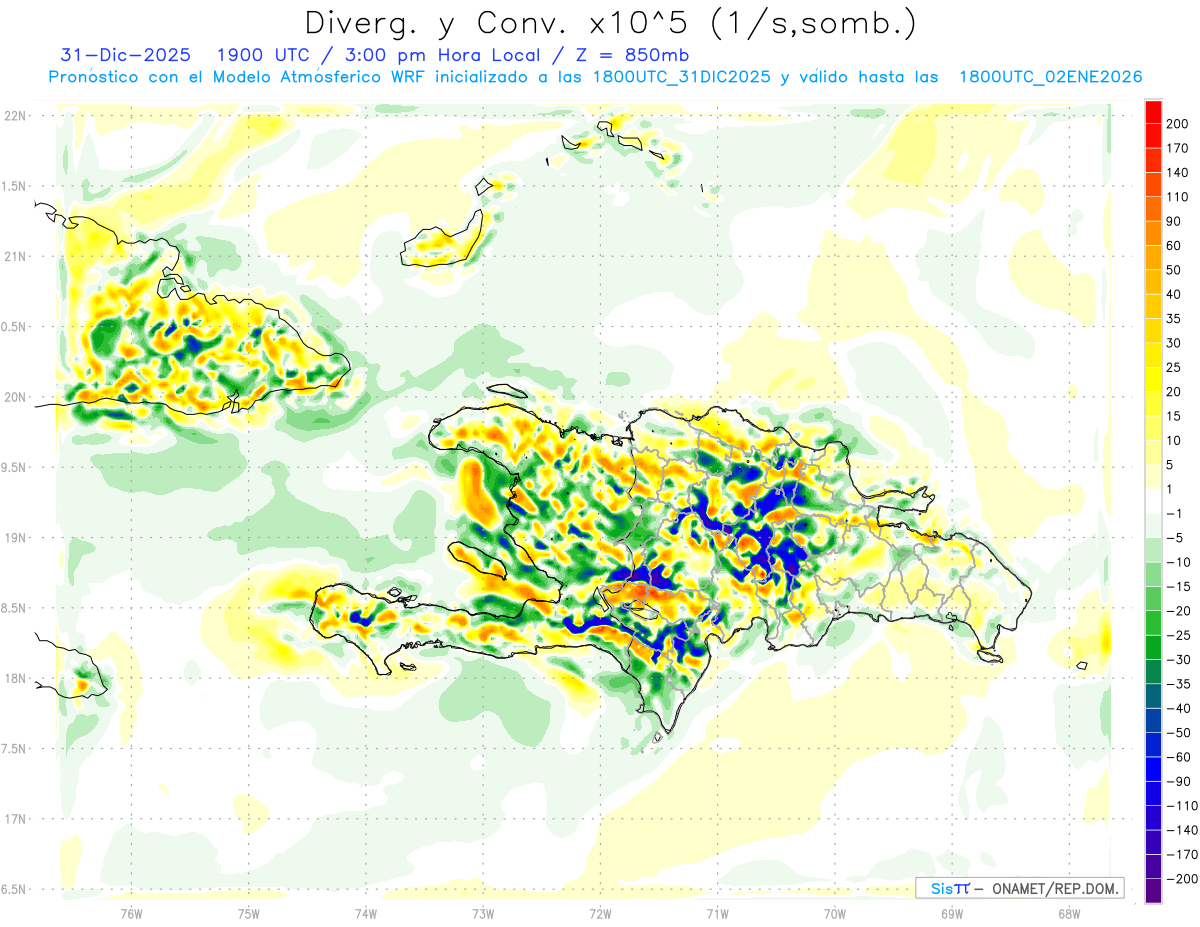Image resolution: width=1200 pixels, height=927 pixels.
Task: Click the '70W' longitude label
Action: point(835,913)
